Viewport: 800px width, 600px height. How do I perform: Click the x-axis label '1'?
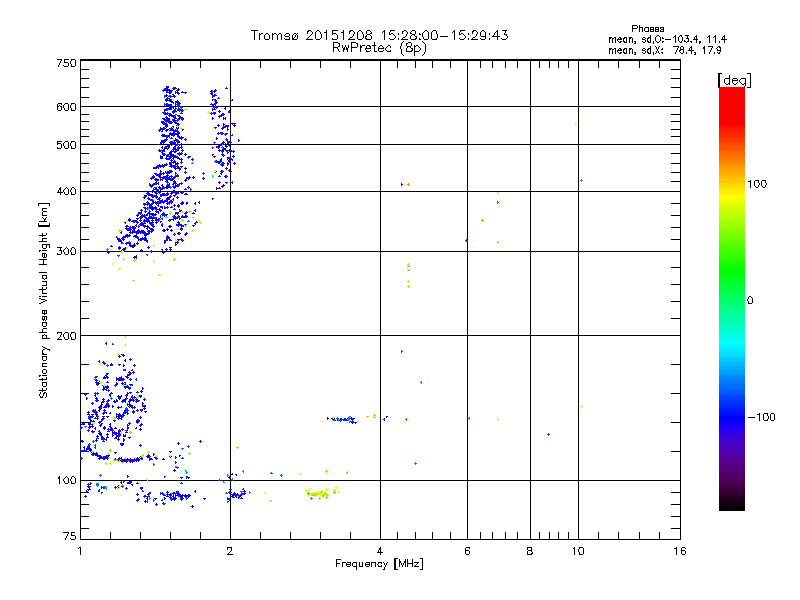81,551
